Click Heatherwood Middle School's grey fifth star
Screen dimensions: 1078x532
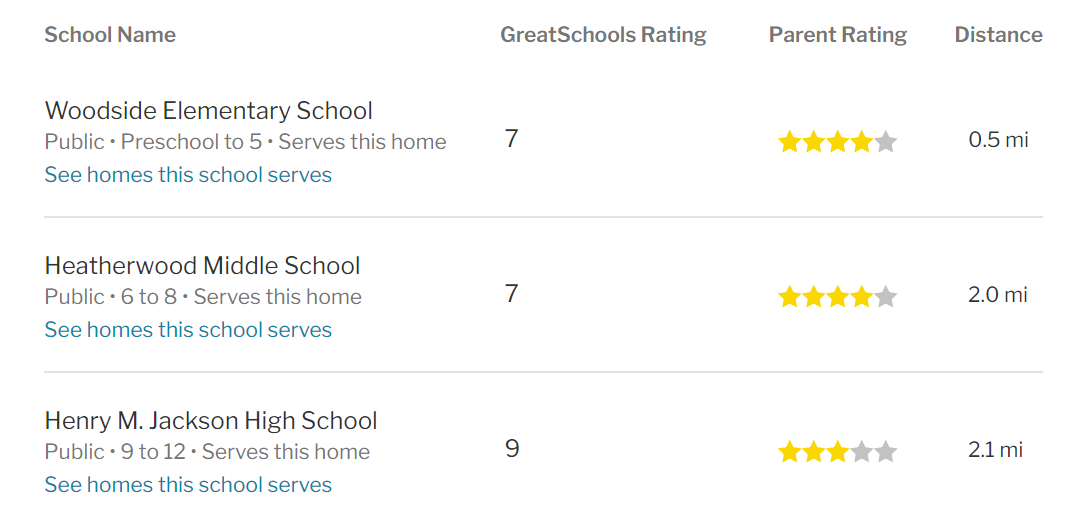coord(886,297)
